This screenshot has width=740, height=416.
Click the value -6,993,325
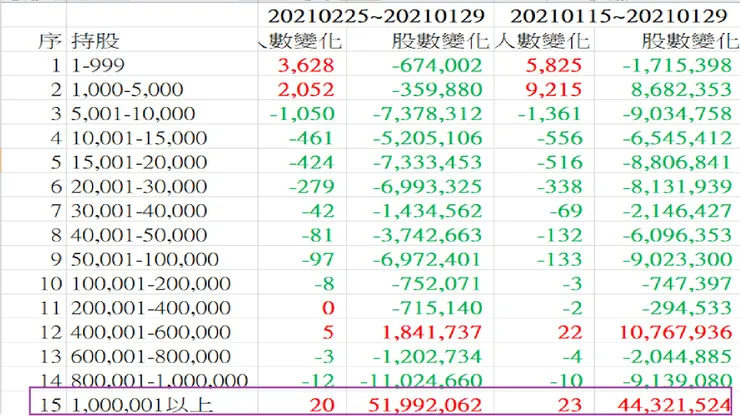(x=428, y=187)
